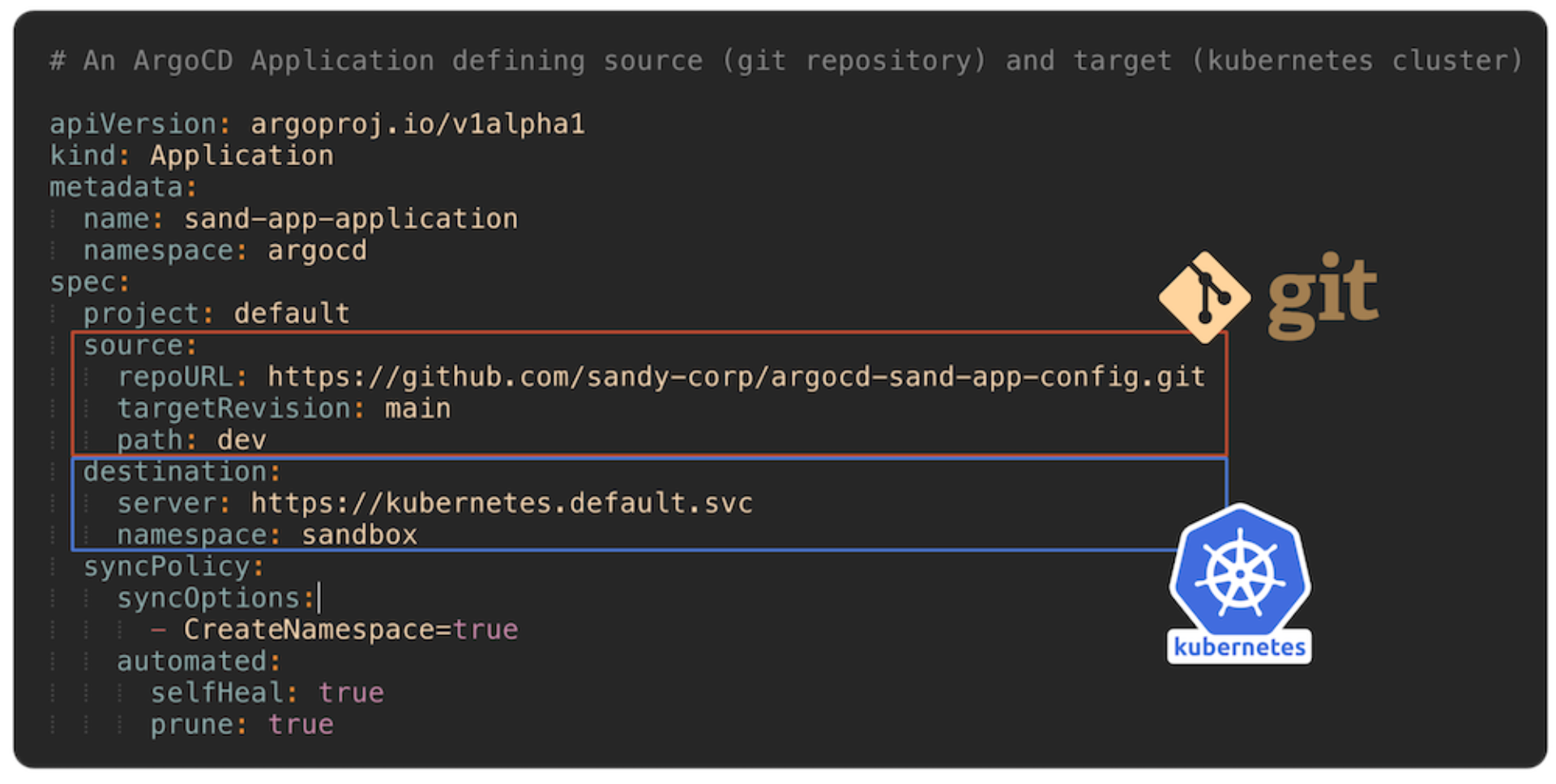Image resolution: width=1556 pixels, height=784 pixels.
Task: Click the blue Kubernetes wheel logo
Action: click(x=1240, y=573)
